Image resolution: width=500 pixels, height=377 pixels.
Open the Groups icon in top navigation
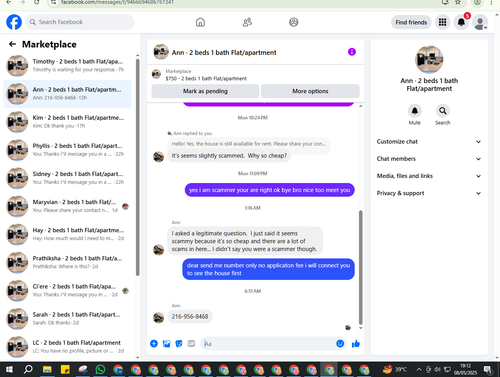[293, 22]
